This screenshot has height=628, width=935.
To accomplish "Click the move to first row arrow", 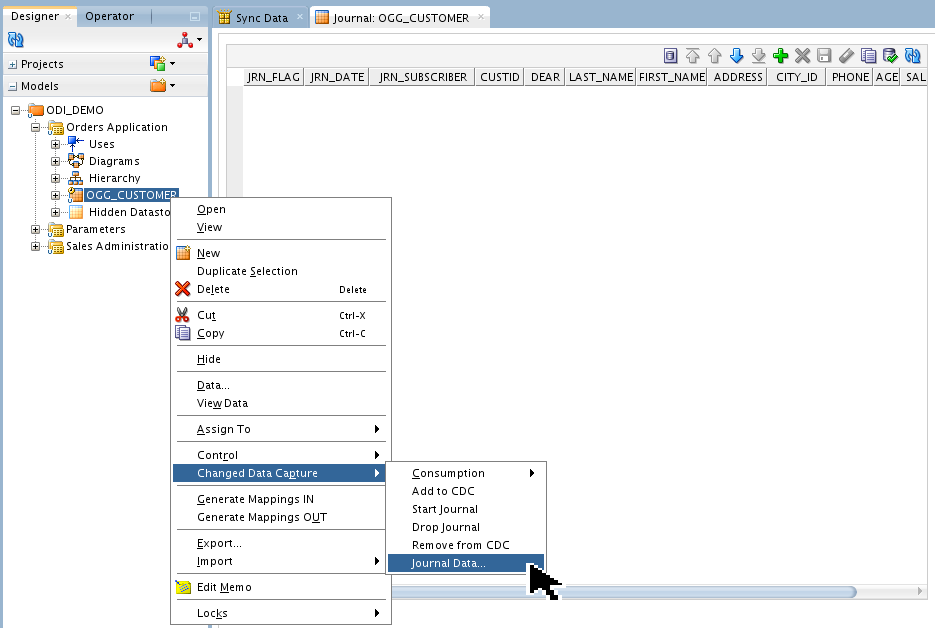I will (x=692, y=56).
